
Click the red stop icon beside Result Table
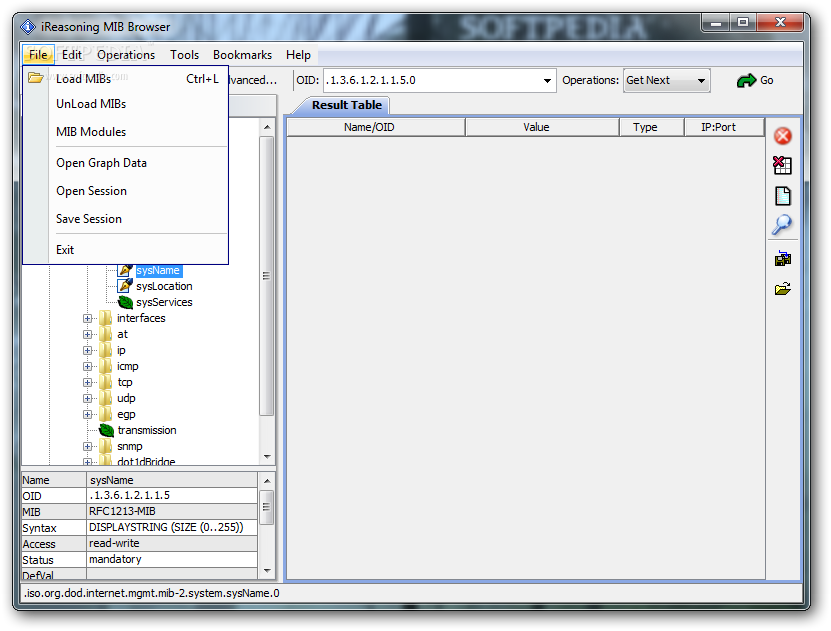pos(783,136)
